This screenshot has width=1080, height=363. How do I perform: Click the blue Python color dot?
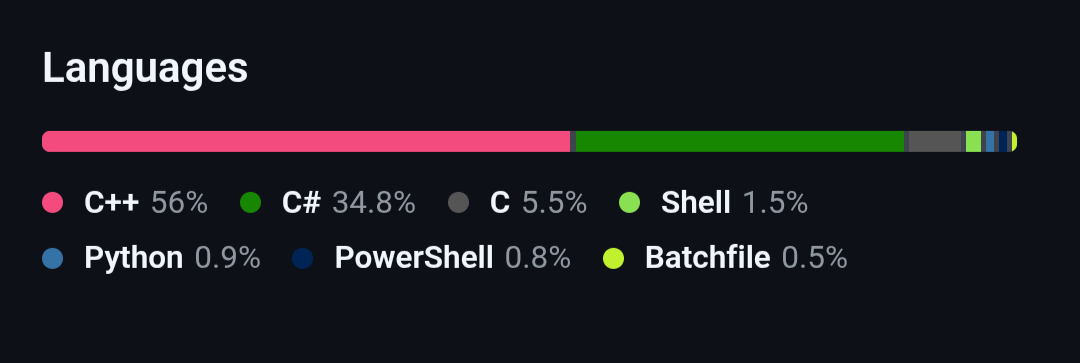pos(52,258)
